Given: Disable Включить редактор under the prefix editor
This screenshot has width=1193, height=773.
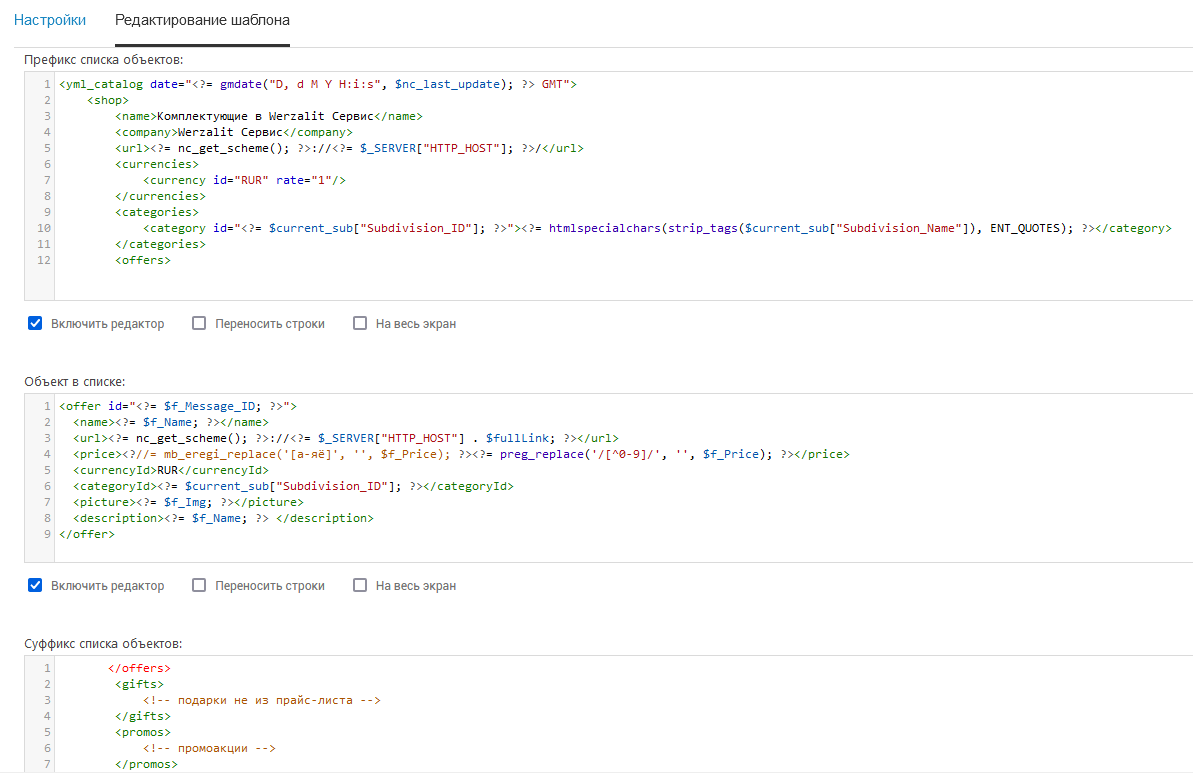Looking at the screenshot, I should pos(35,323).
